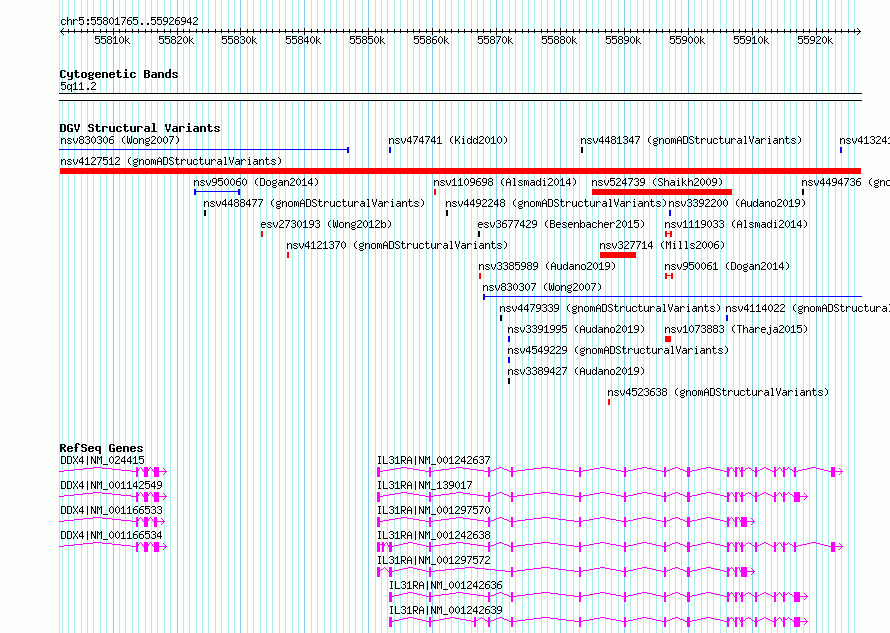Click IL31RA|NM_001242637 transcript label
This screenshot has height=633, width=890.
tap(434, 460)
